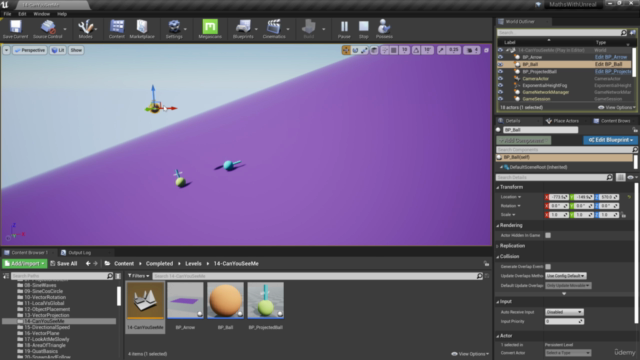Viewport: 640px width, 360px height.
Task: Open Auto Receive Input dropdown
Action: point(564,312)
